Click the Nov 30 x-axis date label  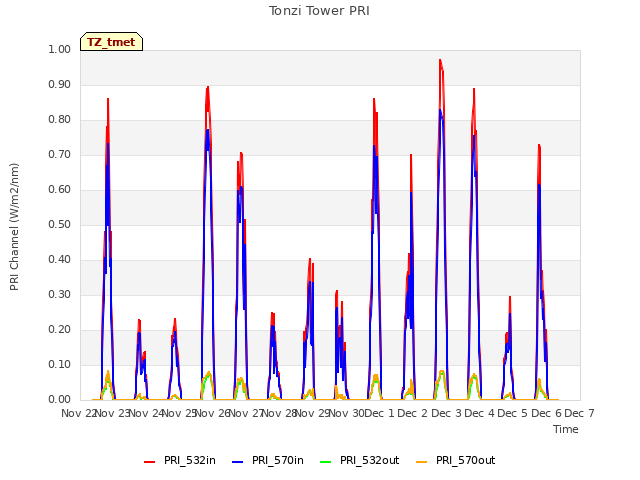(346, 413)
